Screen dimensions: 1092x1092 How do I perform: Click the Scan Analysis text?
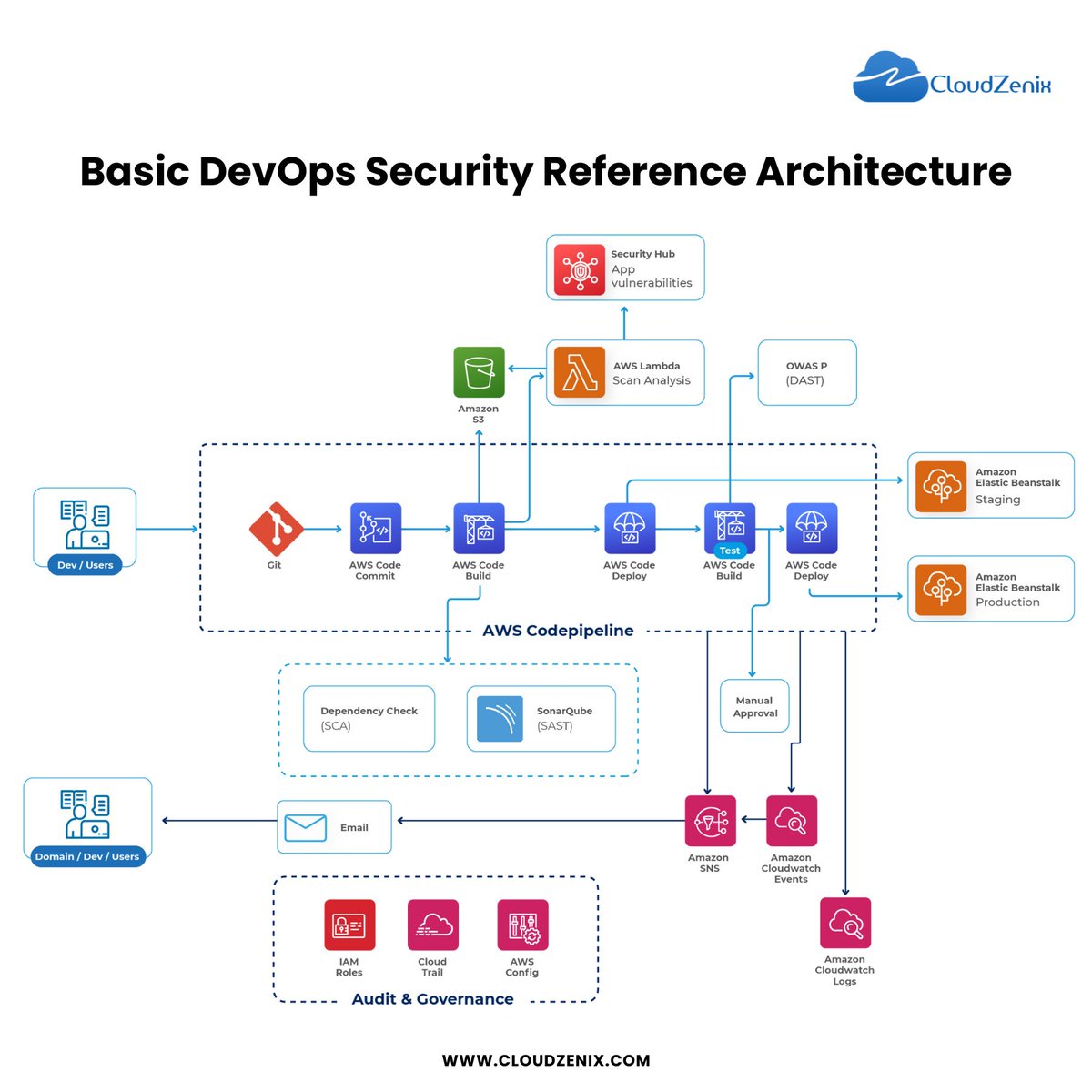click(652, 380)
